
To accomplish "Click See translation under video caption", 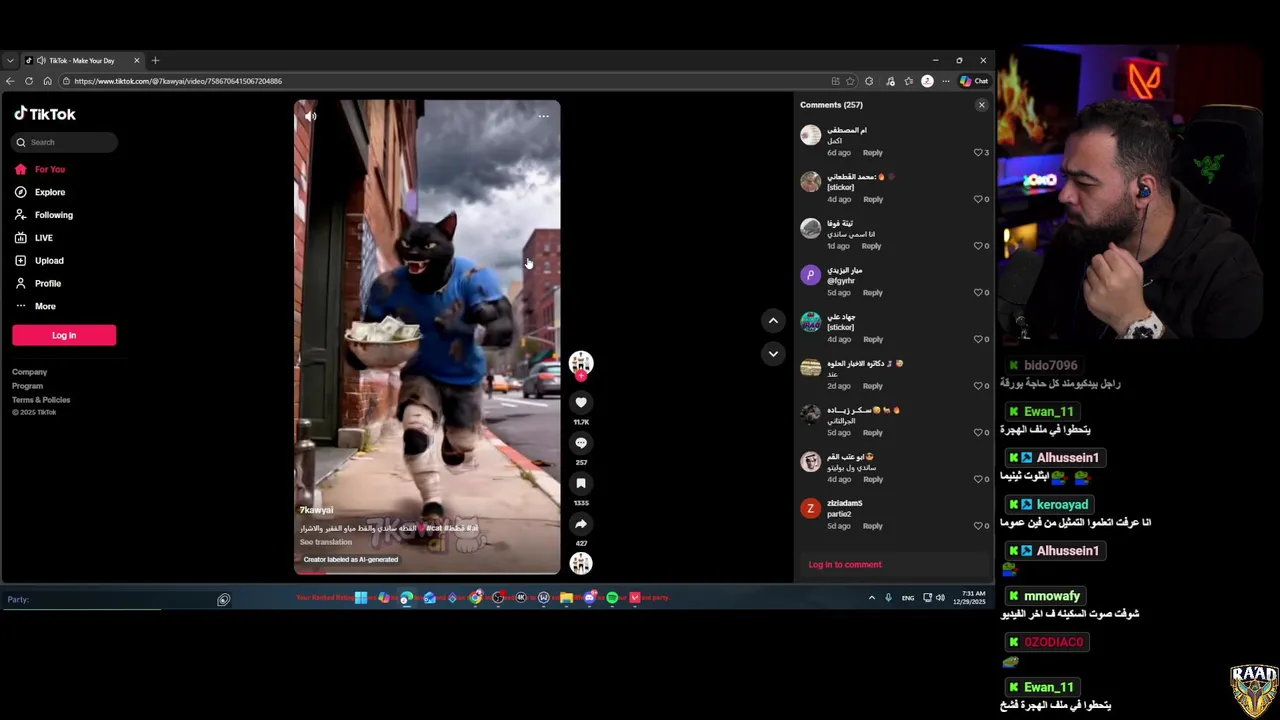I will point(326,542).
